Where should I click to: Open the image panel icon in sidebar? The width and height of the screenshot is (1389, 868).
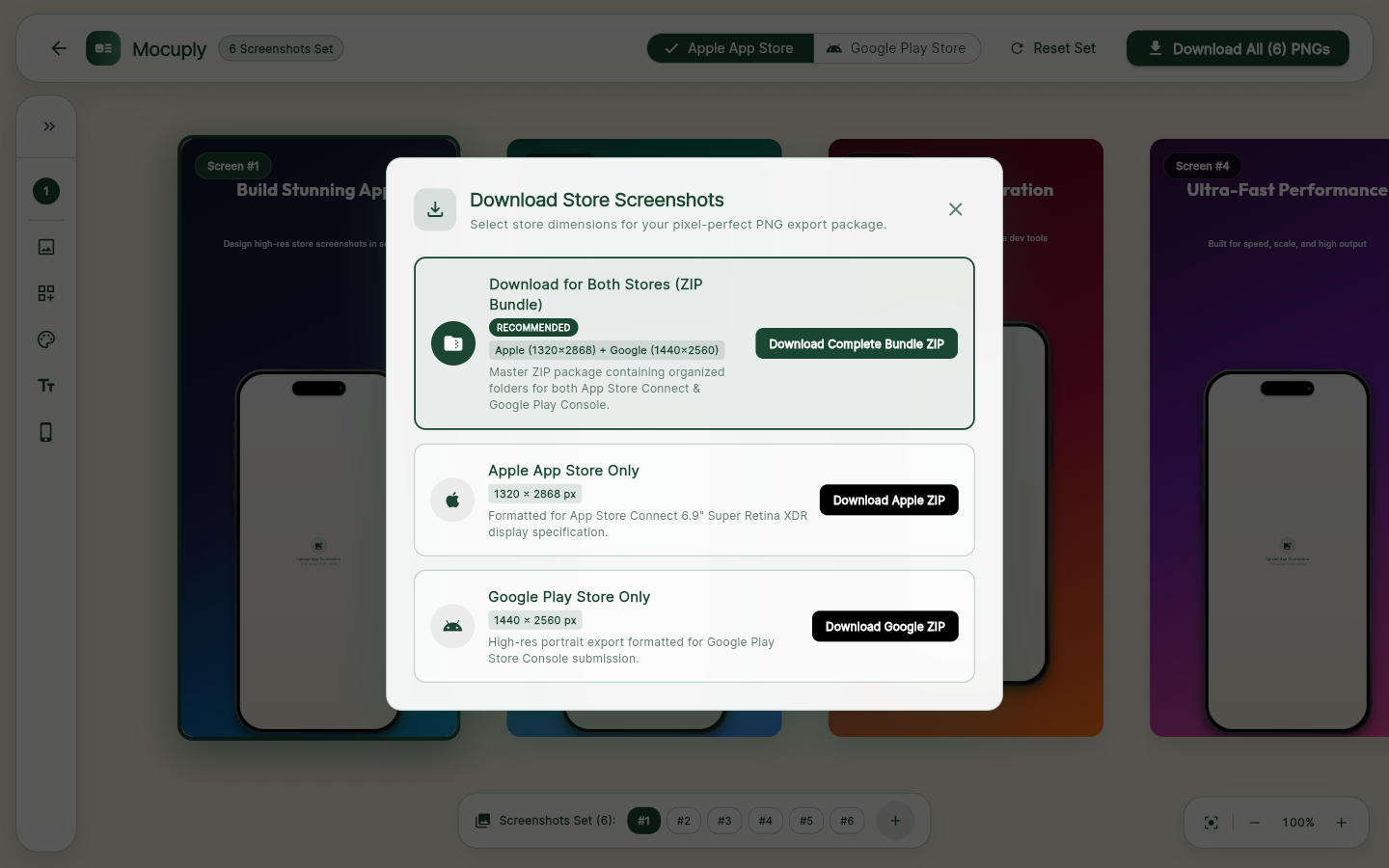coord(46,247)
